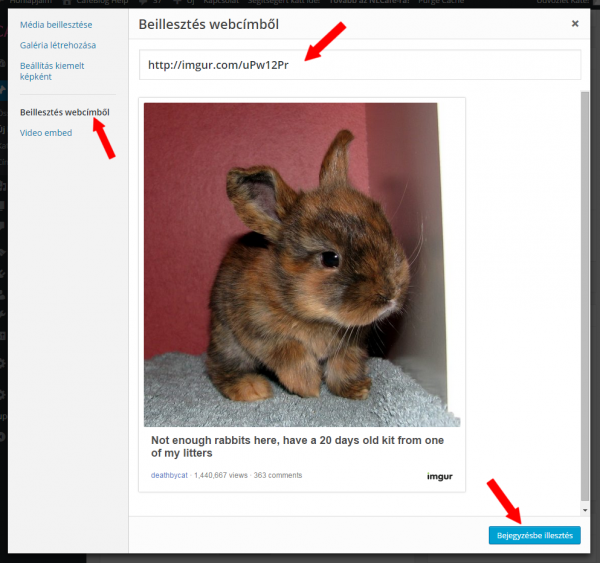The height and width of the screenshot is (563, 600).
Task: Open the deathbycat author link
Action: coord(169,475)
